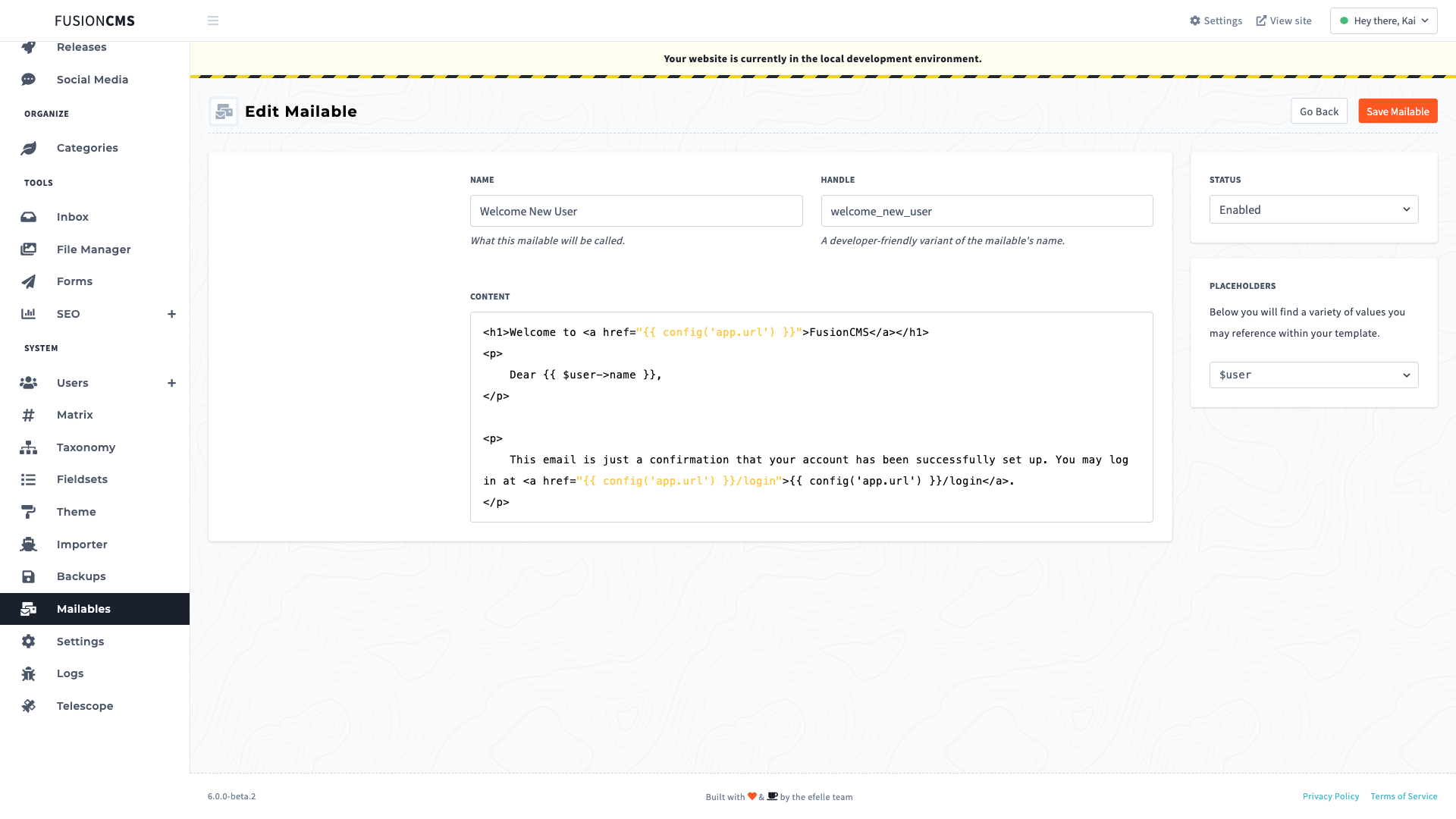This screenshot has height=819, width=1456.
Task: Click the Forms paper plane icon
Action: [28, 281]
